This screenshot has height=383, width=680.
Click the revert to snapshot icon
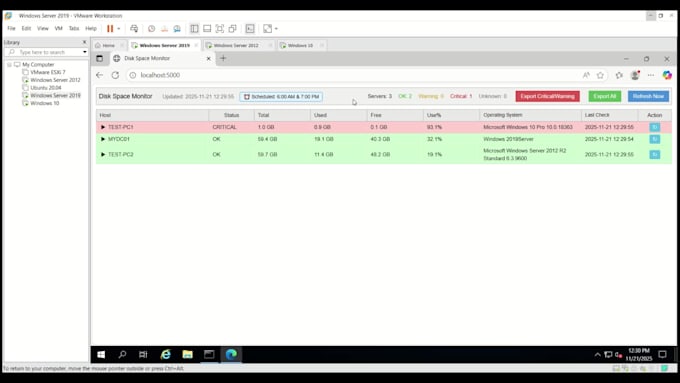coord(164,29)
